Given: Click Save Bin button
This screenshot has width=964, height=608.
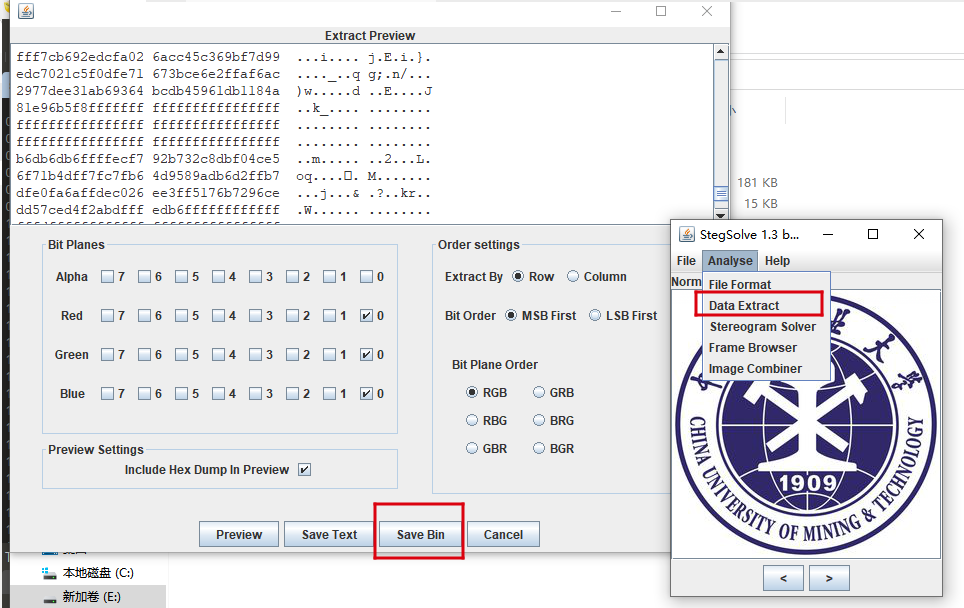Looking at the screenshot, I should click(421, 534).
